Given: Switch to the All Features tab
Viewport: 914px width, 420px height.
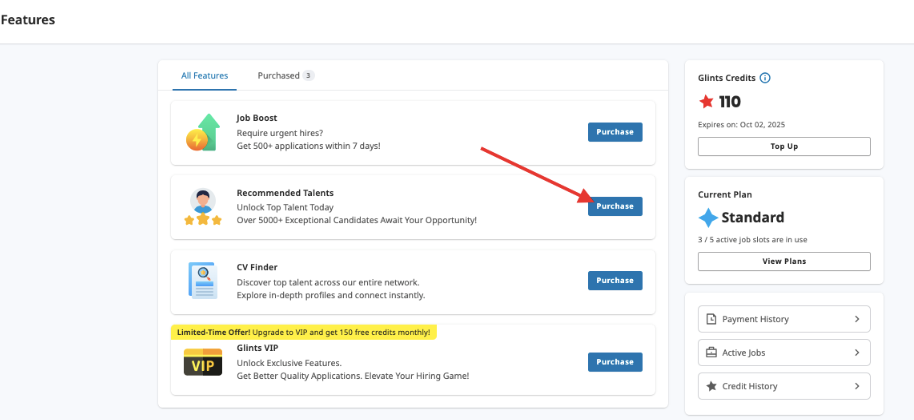Looking at the screenshot, I should point(205,76).
